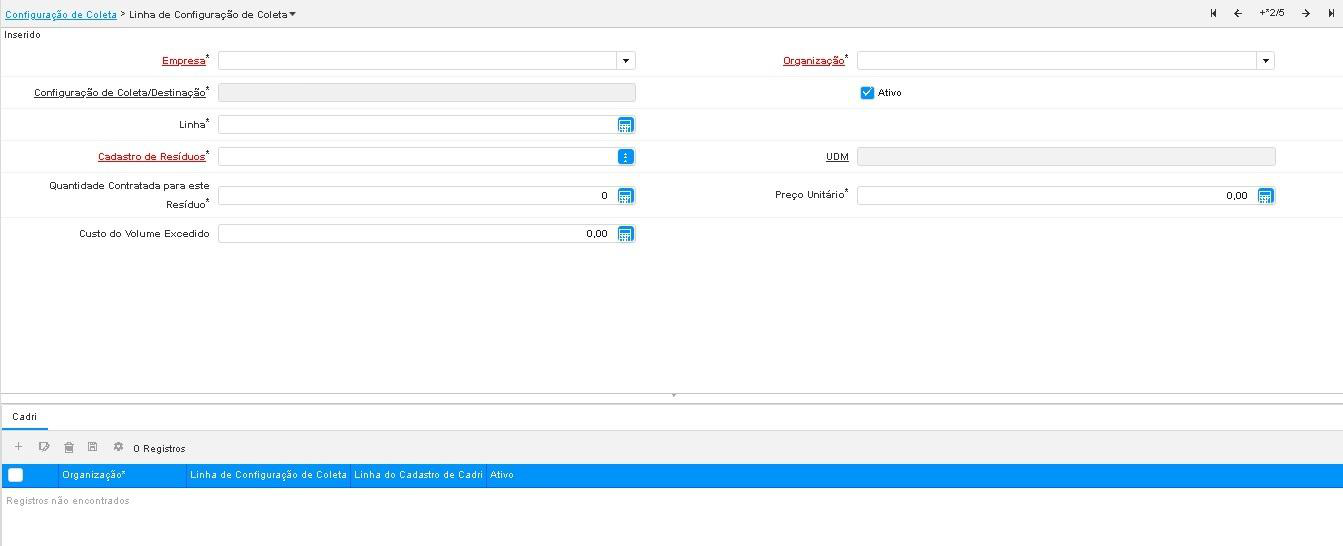
Task: Open settings gear in Cadri toolbar
Action: click(118, 447)
